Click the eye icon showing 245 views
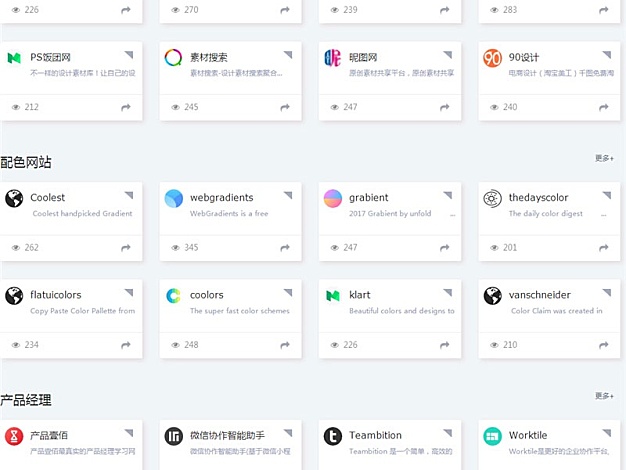The width and height of the screenshot is (626, 470). click(175, 107)
